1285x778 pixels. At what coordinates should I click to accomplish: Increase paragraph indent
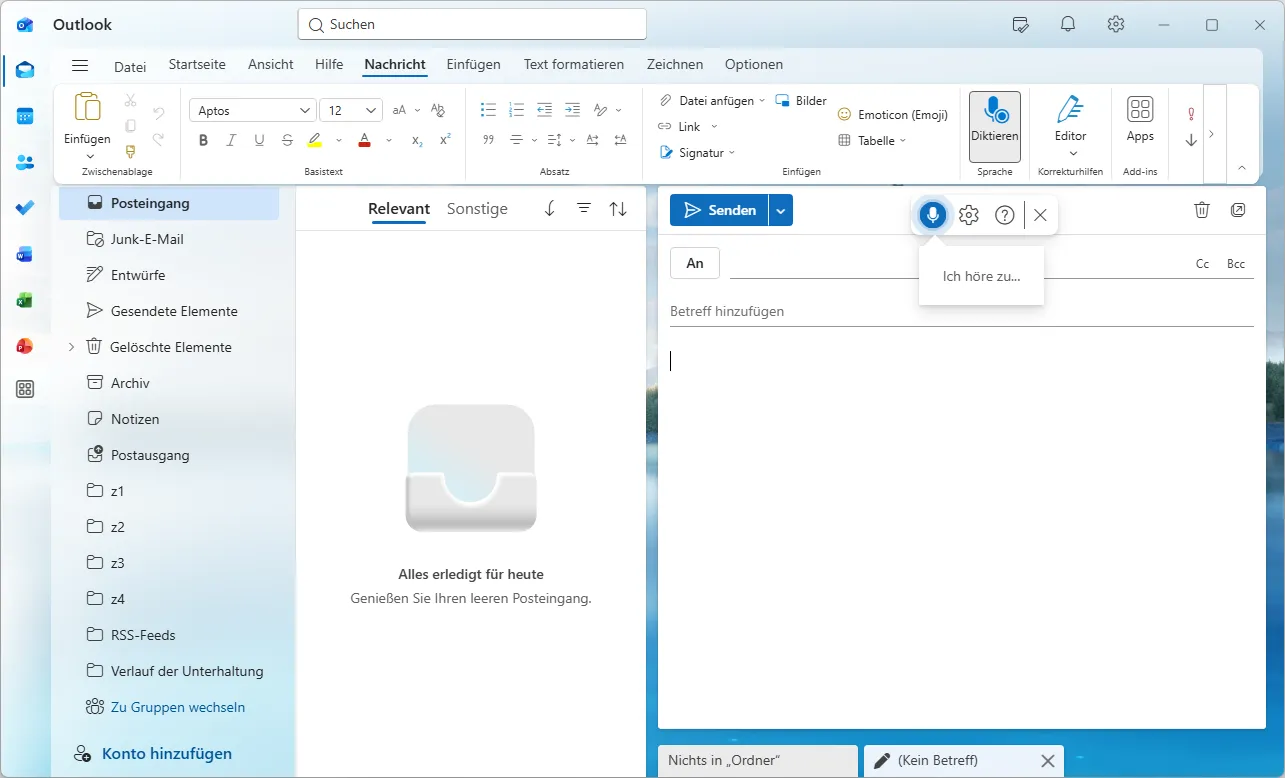pos(572,110)
